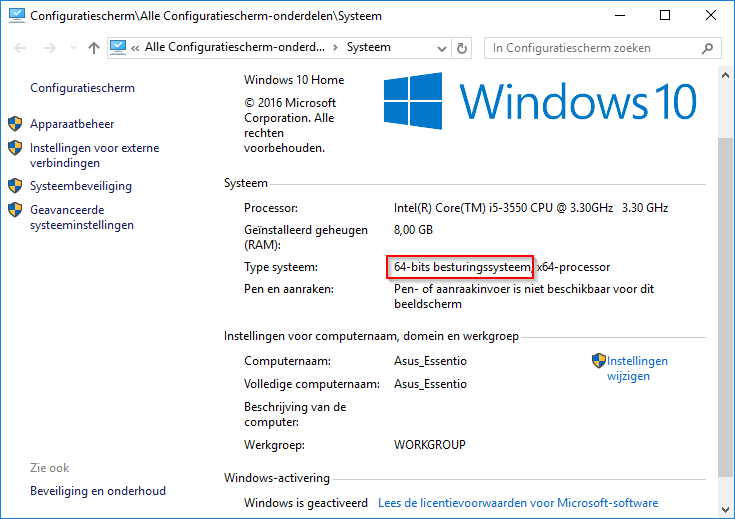Click shield icon beside 'Instellingen voor externe verbindingen'
Viewport: 735px width, 519px height.
(x=15, y=148)
